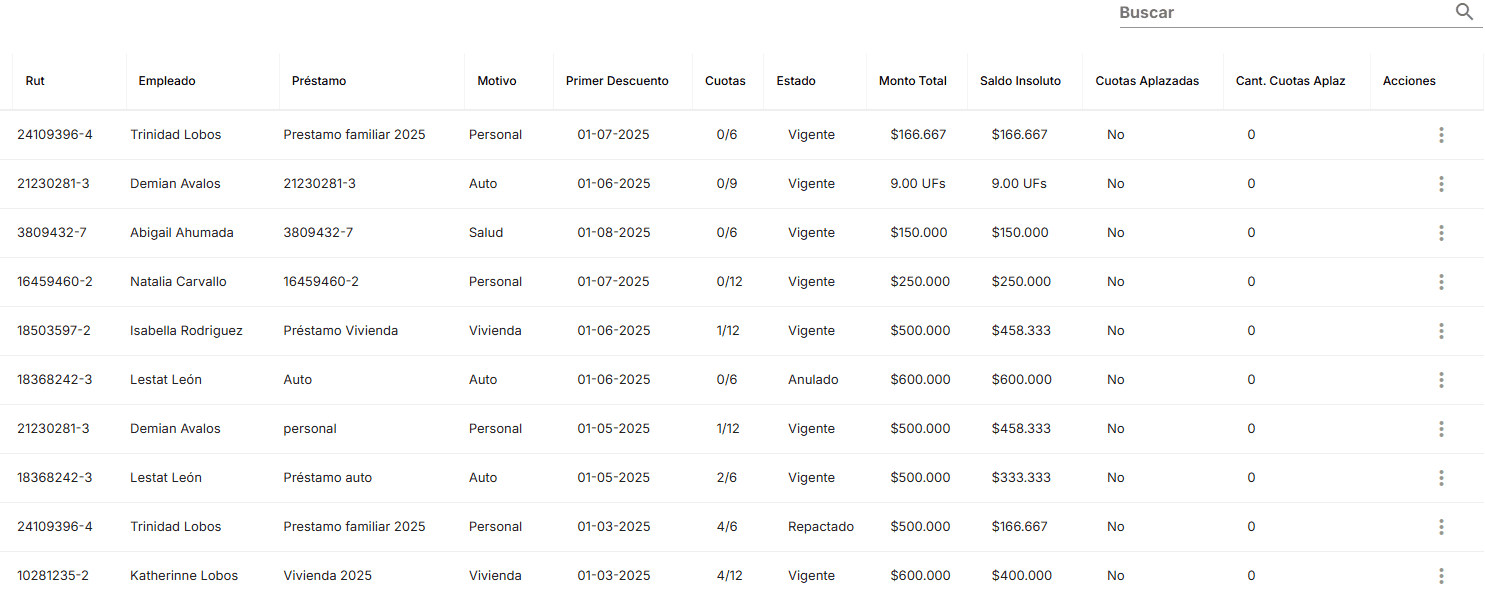Sort by Saldo Insoluto column header
Viewport: 1485px width, 598px height.
pyautogui.click(x=1020, y=81)
